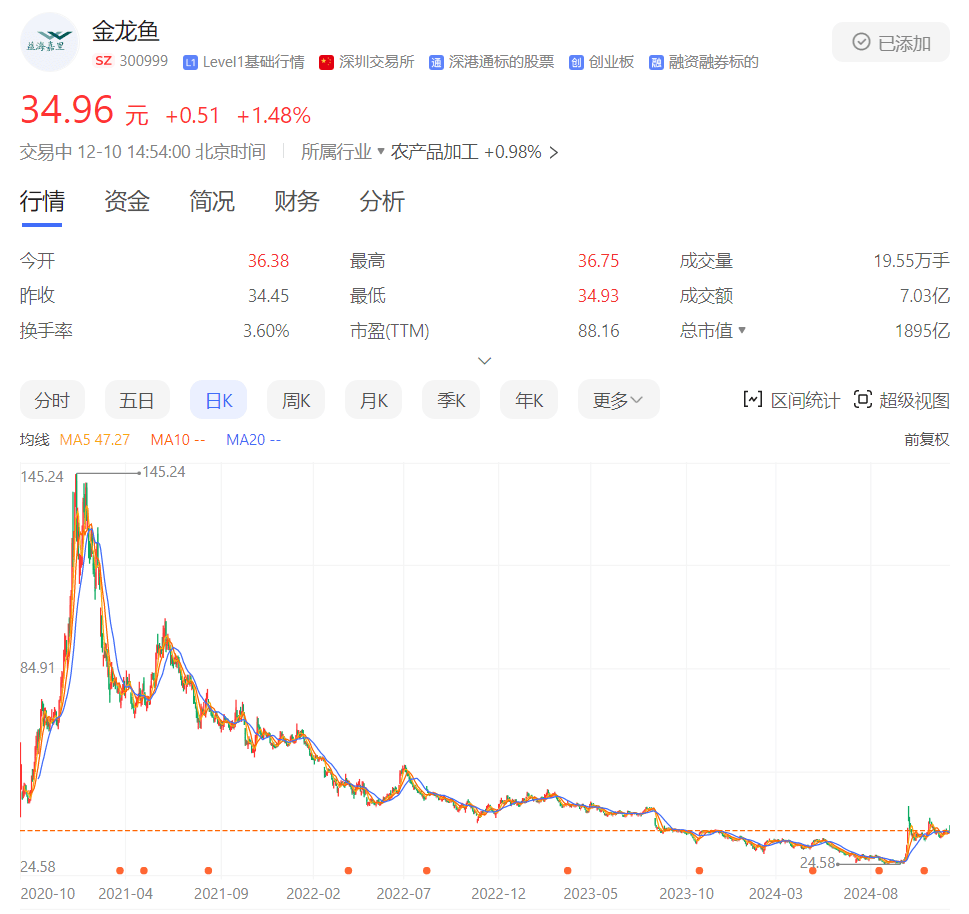Click the 深圳交易所 flag icon

pyautogui.click(x=326, y=62)
